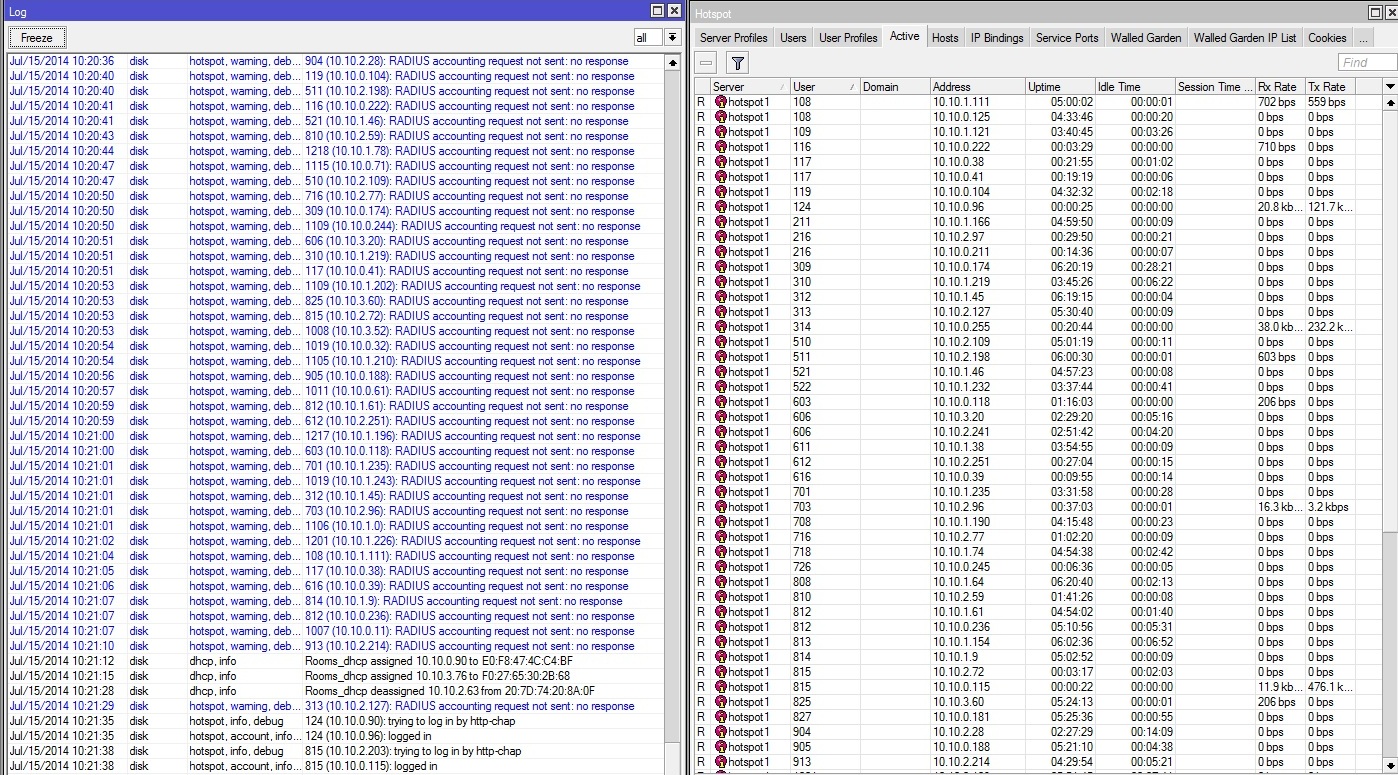Open the Users tab

[793, 38]
